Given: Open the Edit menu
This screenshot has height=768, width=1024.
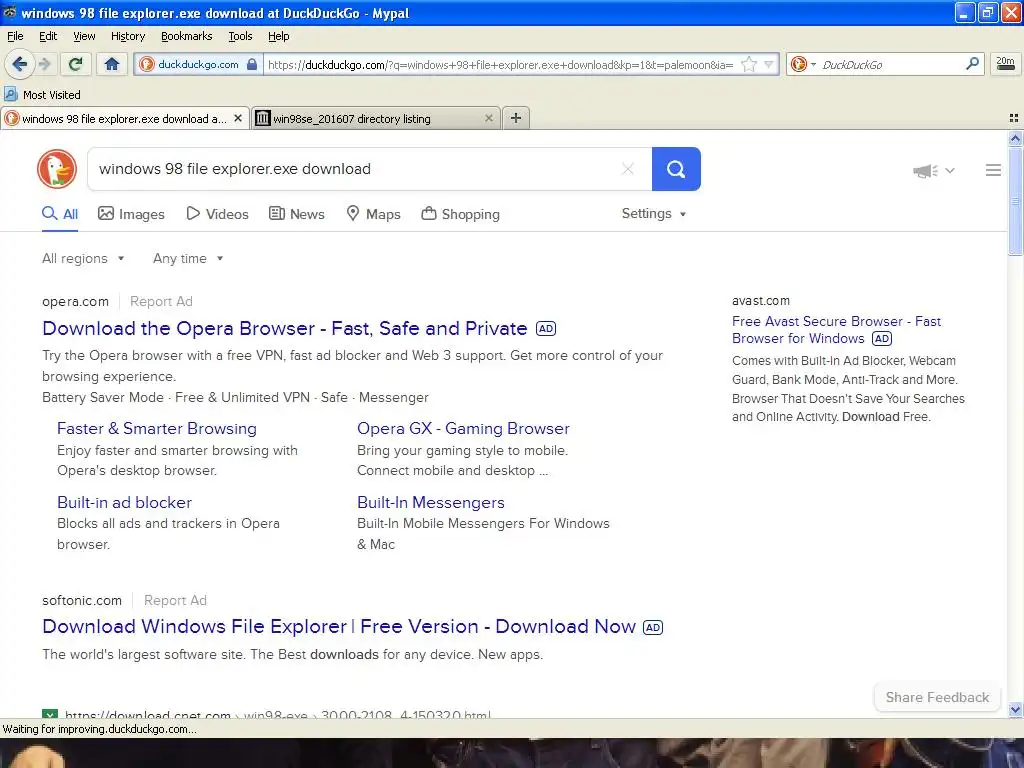Looking at the screenshot, I should (x=48, y=36).
